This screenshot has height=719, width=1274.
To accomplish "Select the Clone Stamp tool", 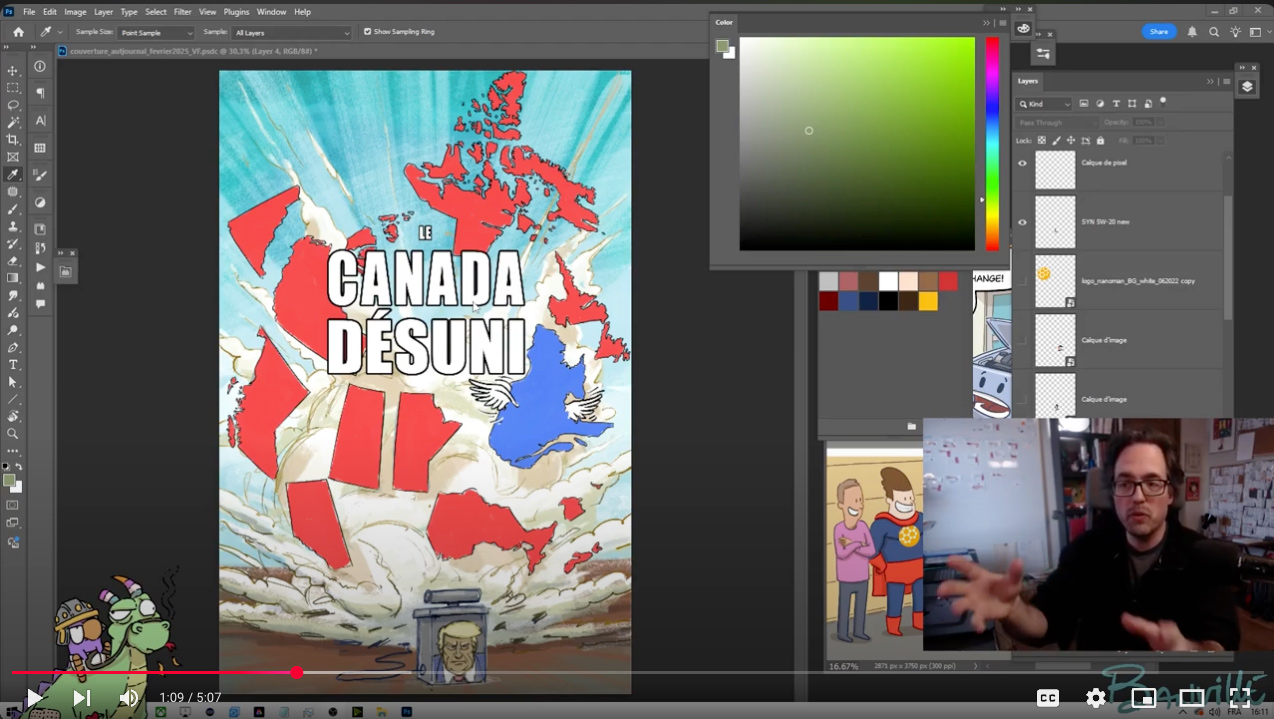I will [x=13, y=227].
